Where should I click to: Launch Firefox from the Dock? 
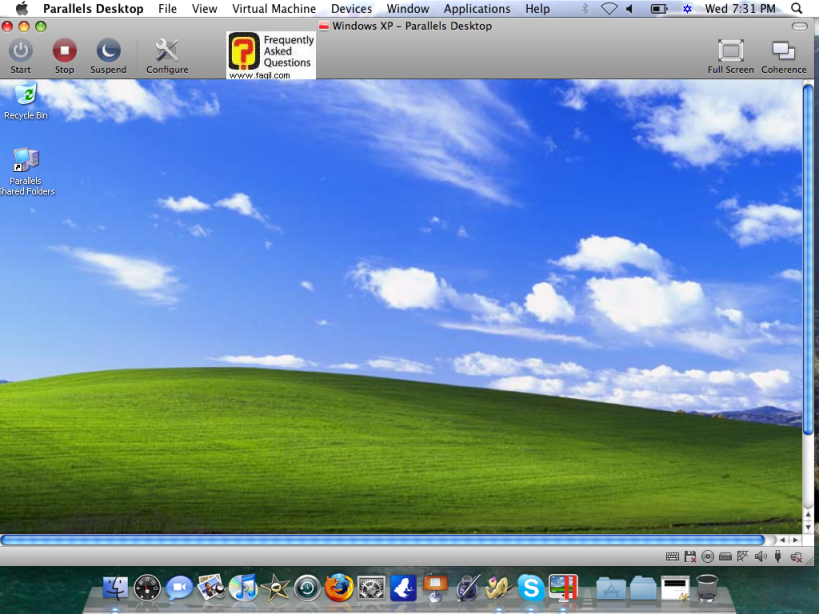339,588
